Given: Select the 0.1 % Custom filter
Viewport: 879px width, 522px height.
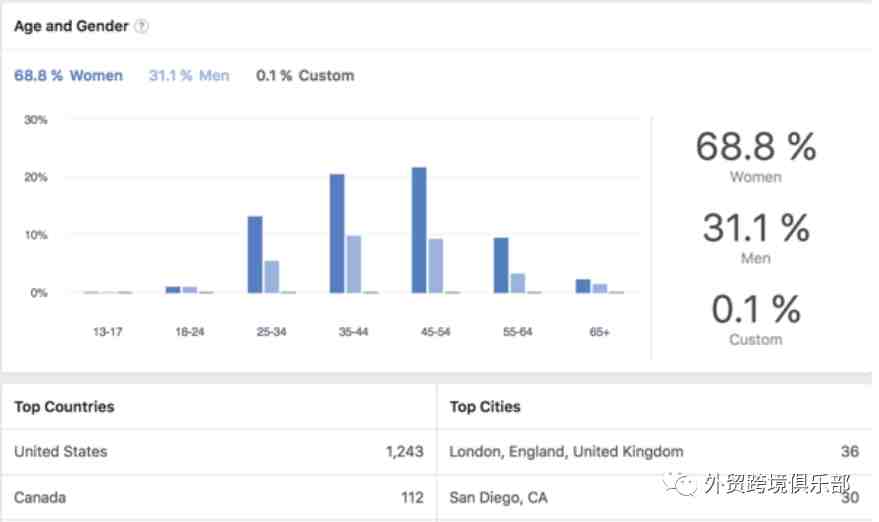Looking at the screenshot, I should (x=305, y=76).
